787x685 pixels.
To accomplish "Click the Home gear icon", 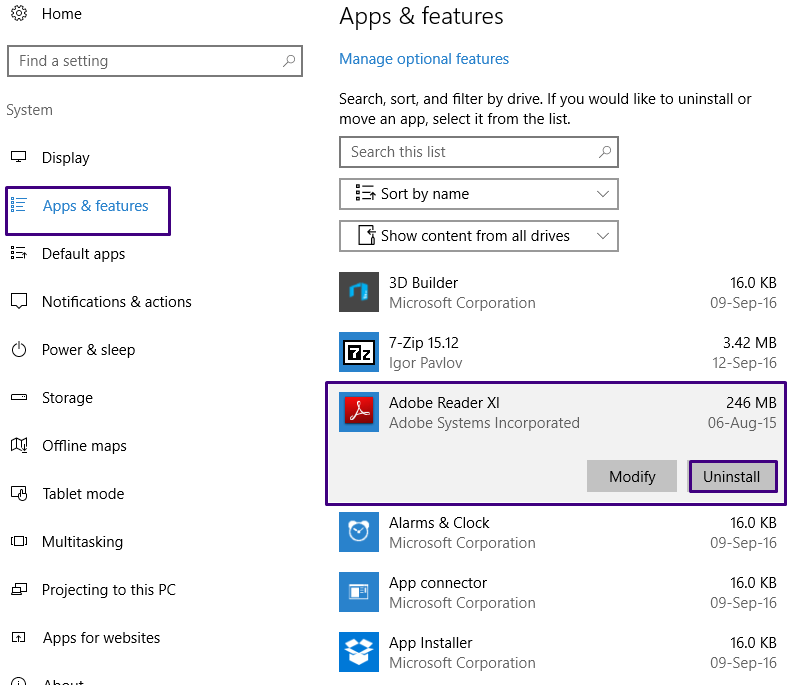I will [x=19, y=14].
